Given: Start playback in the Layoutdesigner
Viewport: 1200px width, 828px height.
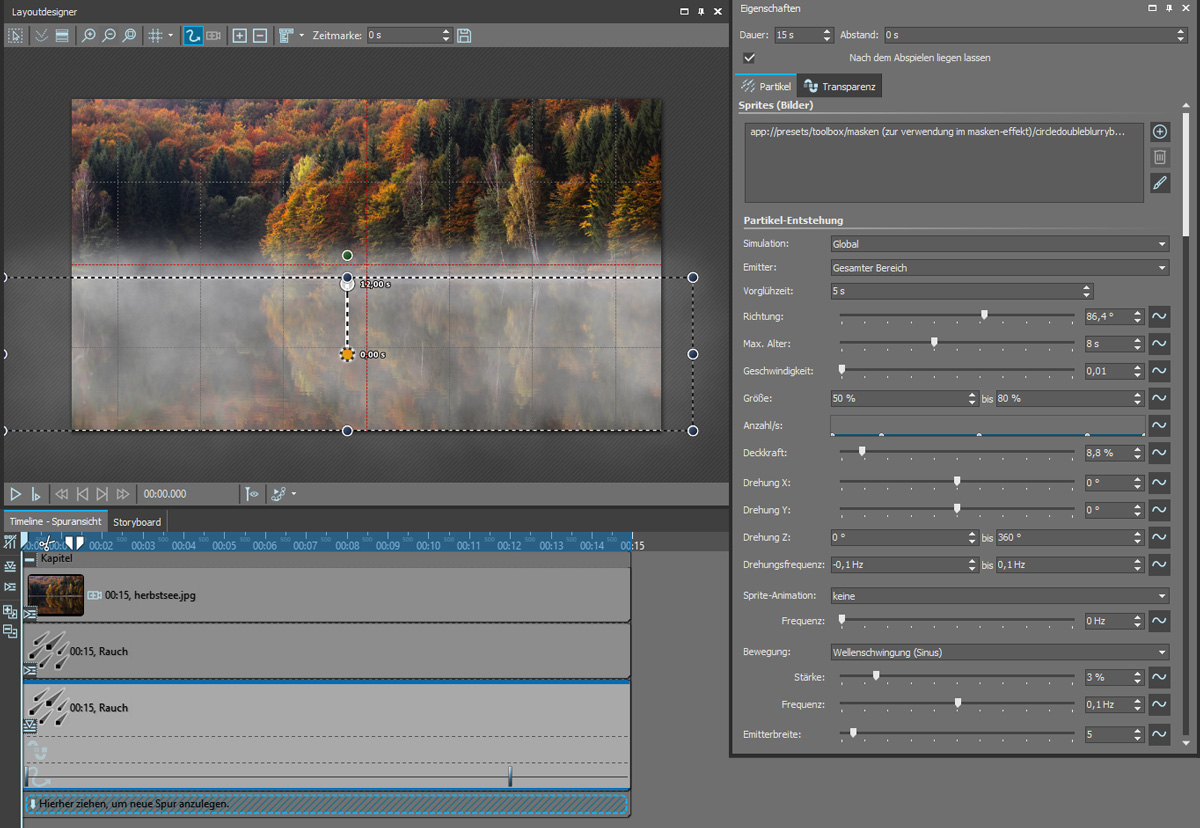Looking at the screenshot, I should (x=16, y=494).
